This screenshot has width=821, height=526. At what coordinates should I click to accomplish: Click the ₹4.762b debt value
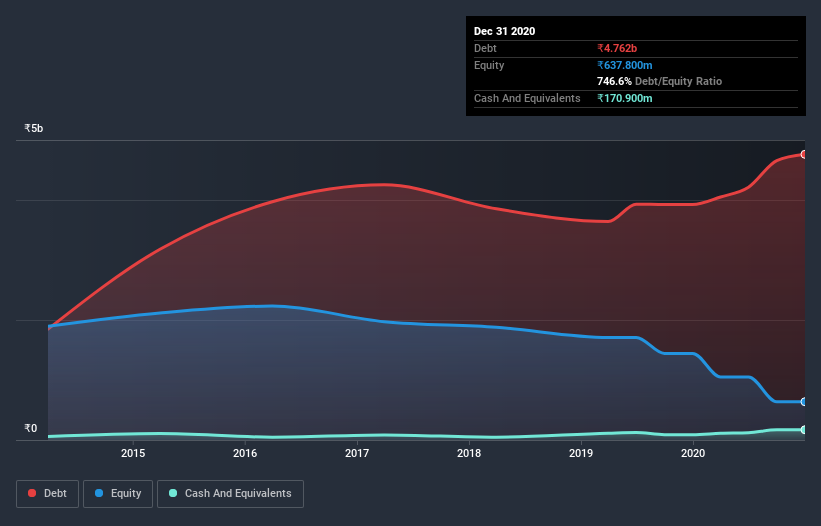pyautogui.click(x=617, y=48)
